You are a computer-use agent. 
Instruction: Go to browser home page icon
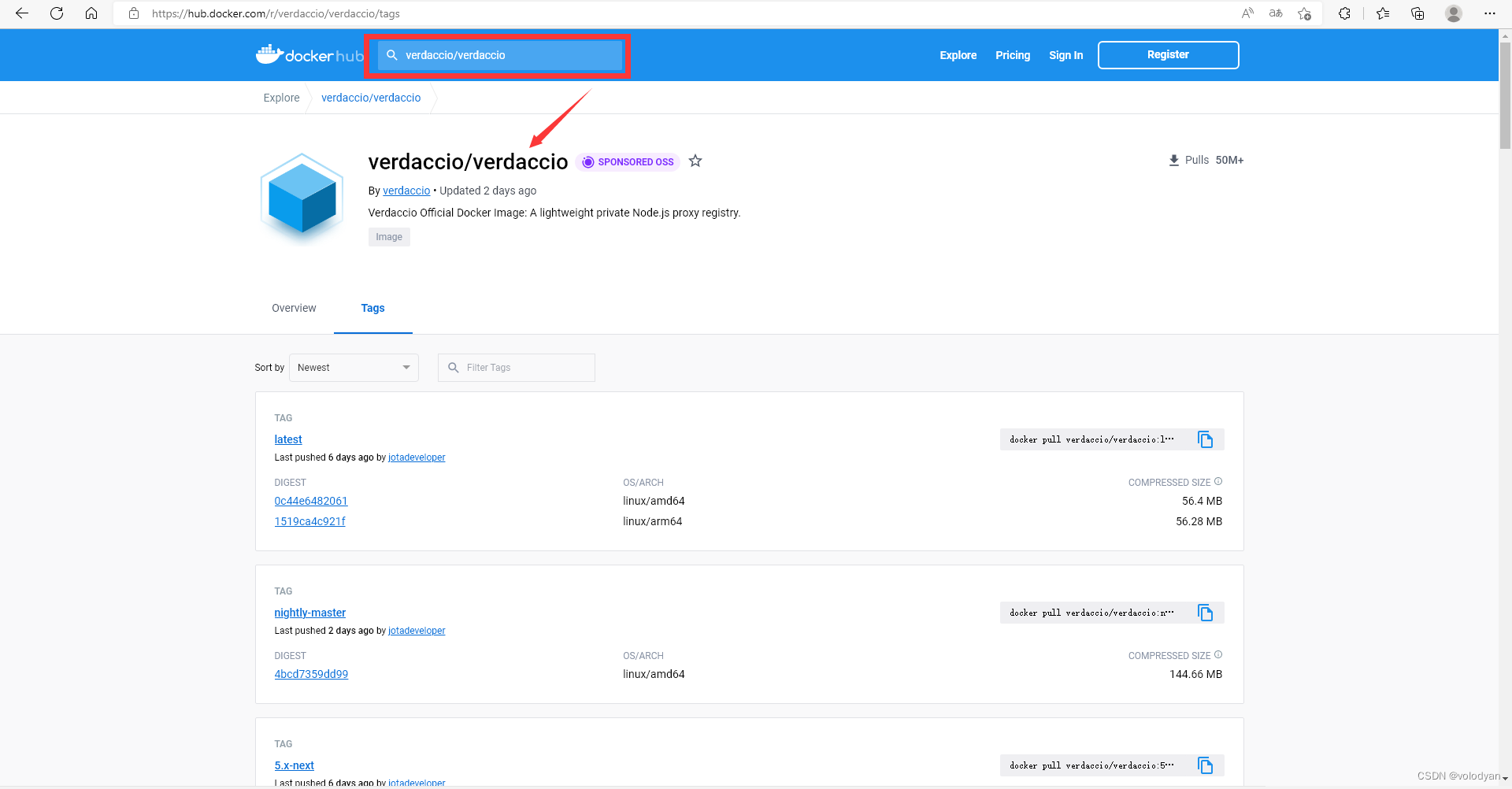91,13
